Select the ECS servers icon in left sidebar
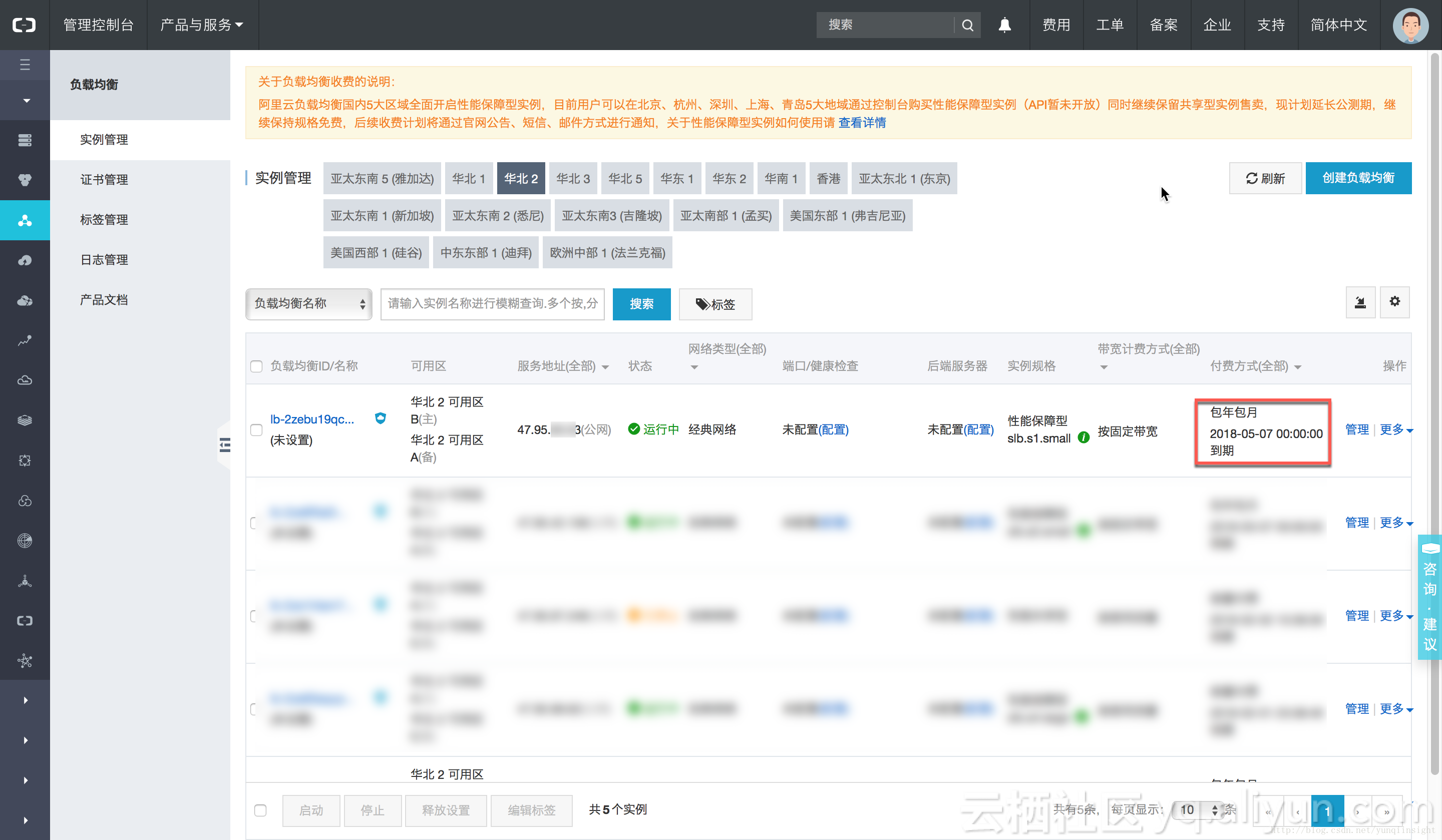Image resolution: width=1442 pixels, height=840 pixels. click(25, 140)
